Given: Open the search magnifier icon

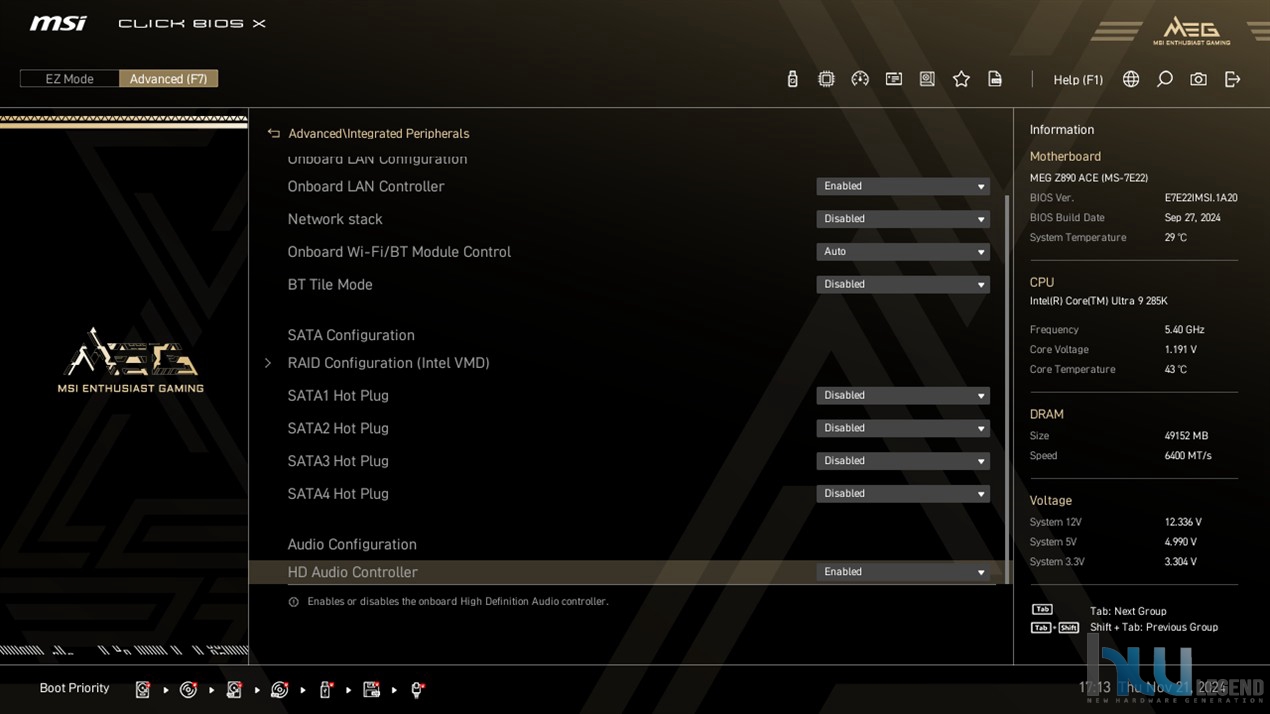Looking at the screenshot, I should pyautogui.click(x=1165, y=79).
